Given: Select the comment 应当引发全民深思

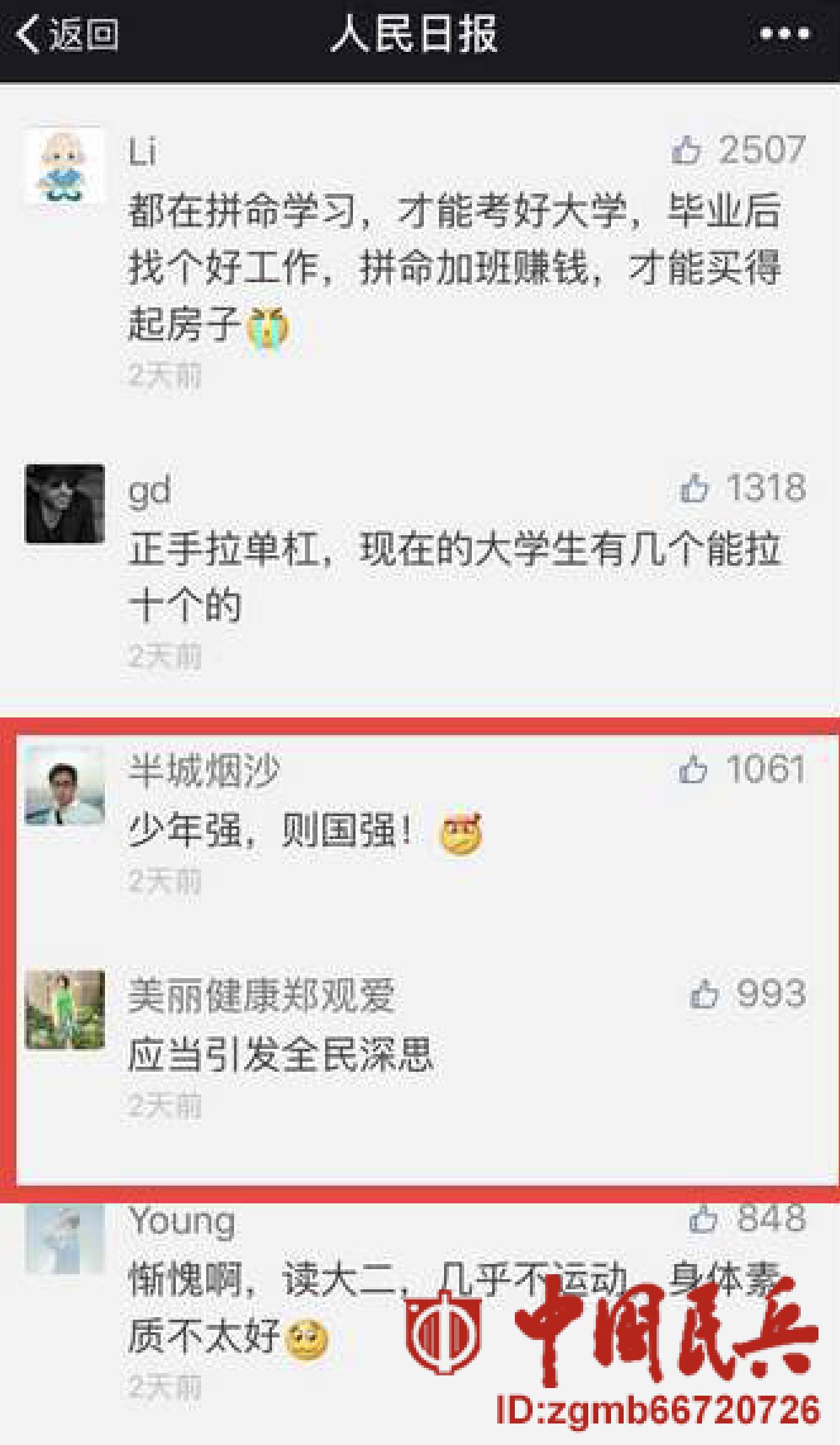Looking at the screenshot, I should (x=281, y=1054).
